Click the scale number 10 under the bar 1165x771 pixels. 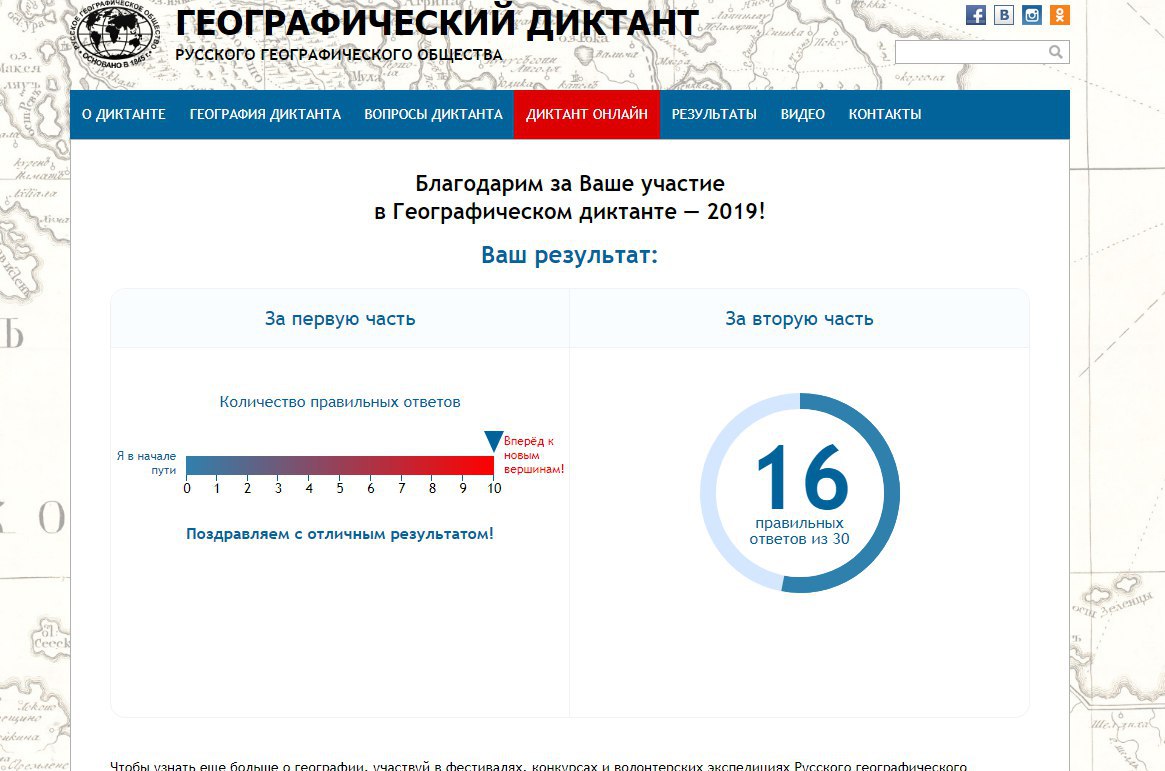(494, 489)
